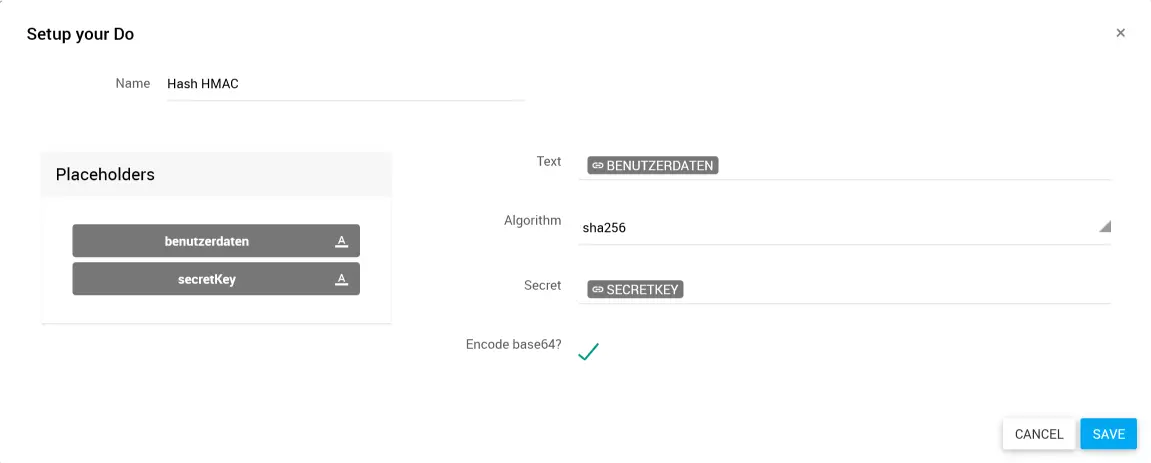Select the BENUTZERDATEN chip text
1151x463 pixels.
click(x=660, y=165)
